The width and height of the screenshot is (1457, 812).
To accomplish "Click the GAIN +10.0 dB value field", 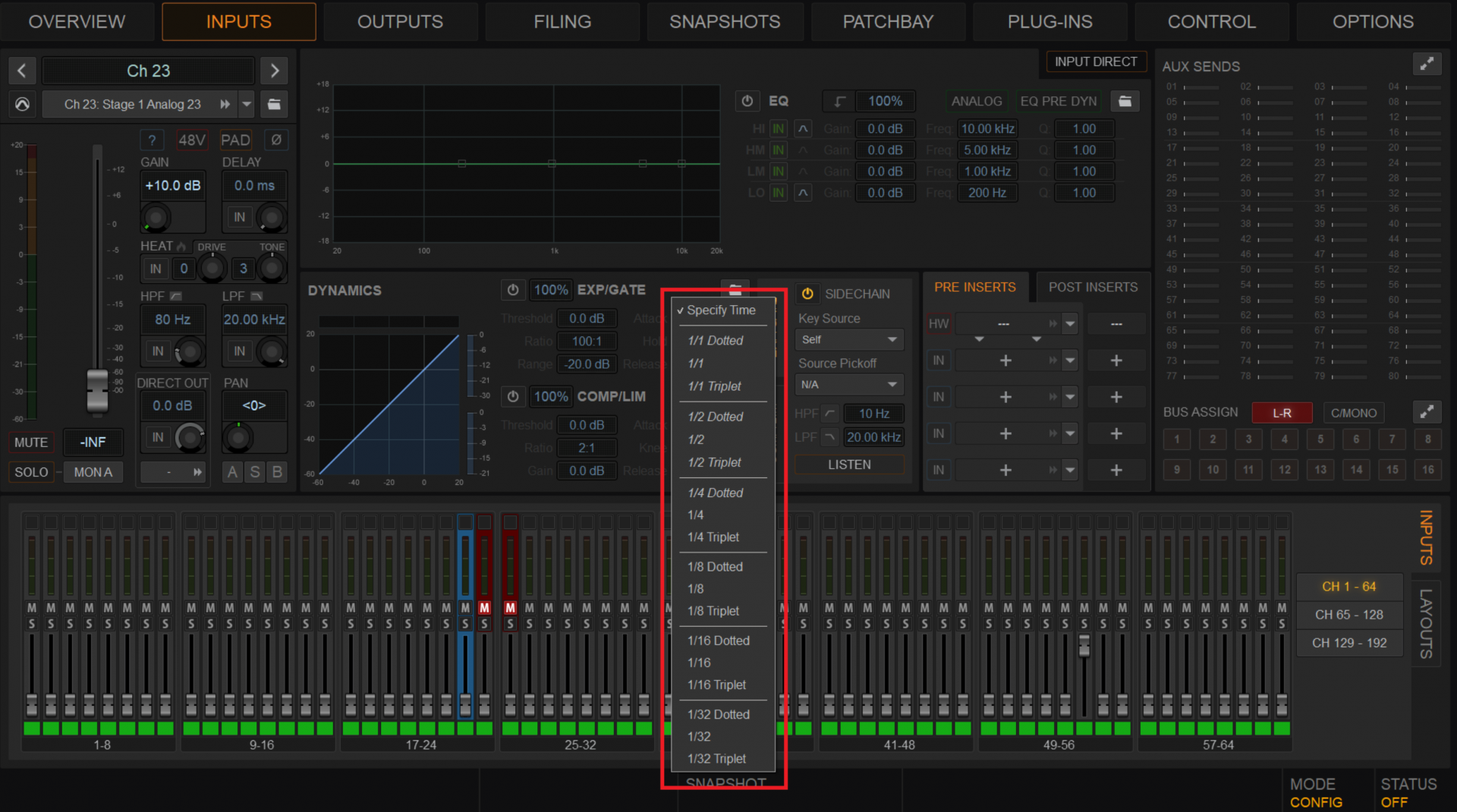I will coord(173,185).
